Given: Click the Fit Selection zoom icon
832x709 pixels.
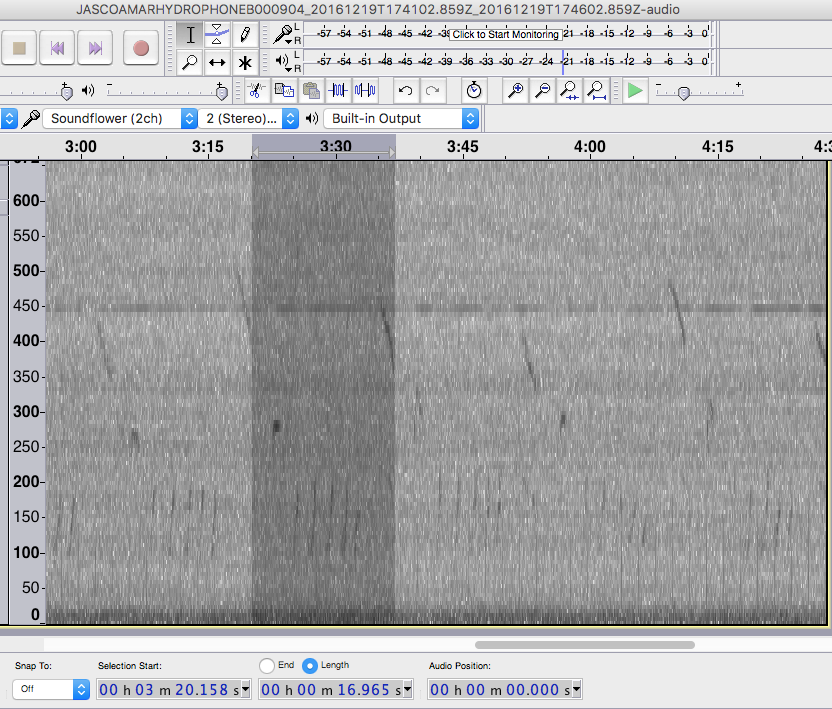Looking at the screenshot, I should coord(569,90).
